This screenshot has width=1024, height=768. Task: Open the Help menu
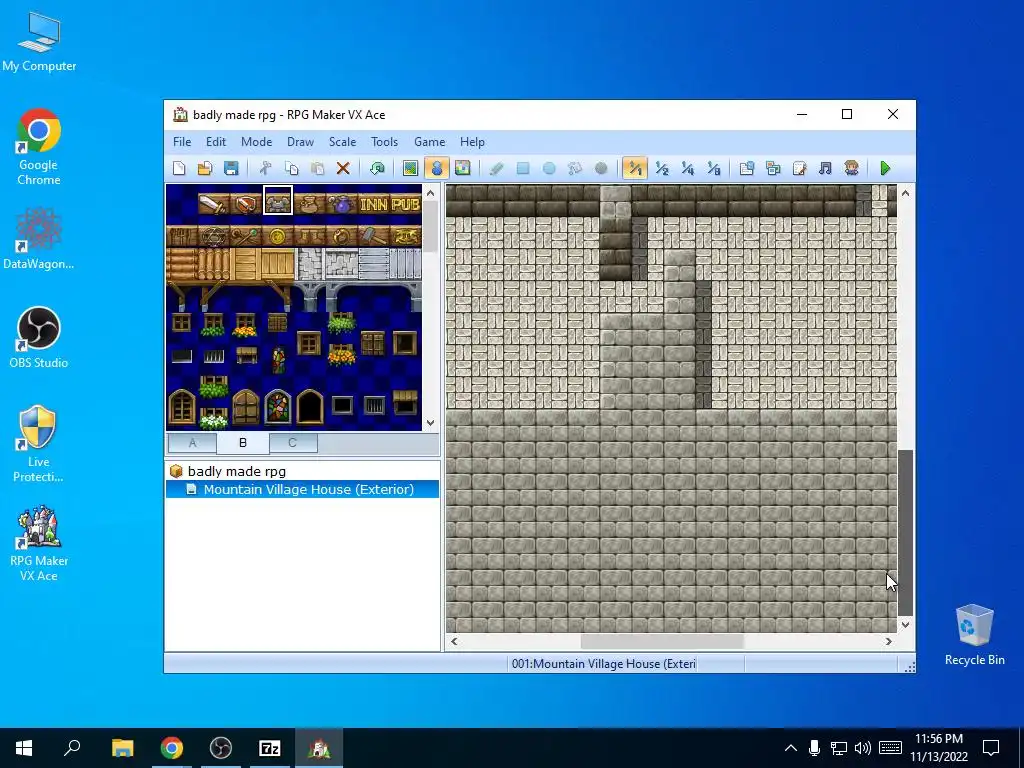coord(472,142)
